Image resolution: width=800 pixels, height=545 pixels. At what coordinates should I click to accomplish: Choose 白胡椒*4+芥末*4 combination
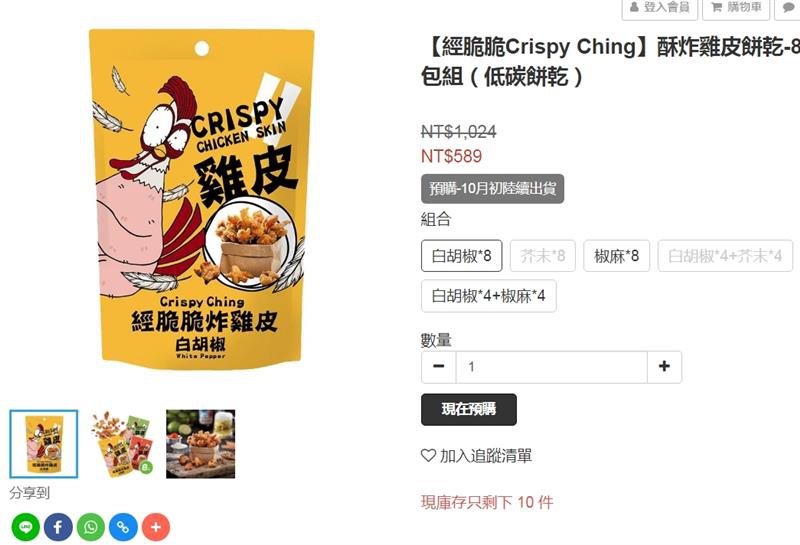coord(725,256)
